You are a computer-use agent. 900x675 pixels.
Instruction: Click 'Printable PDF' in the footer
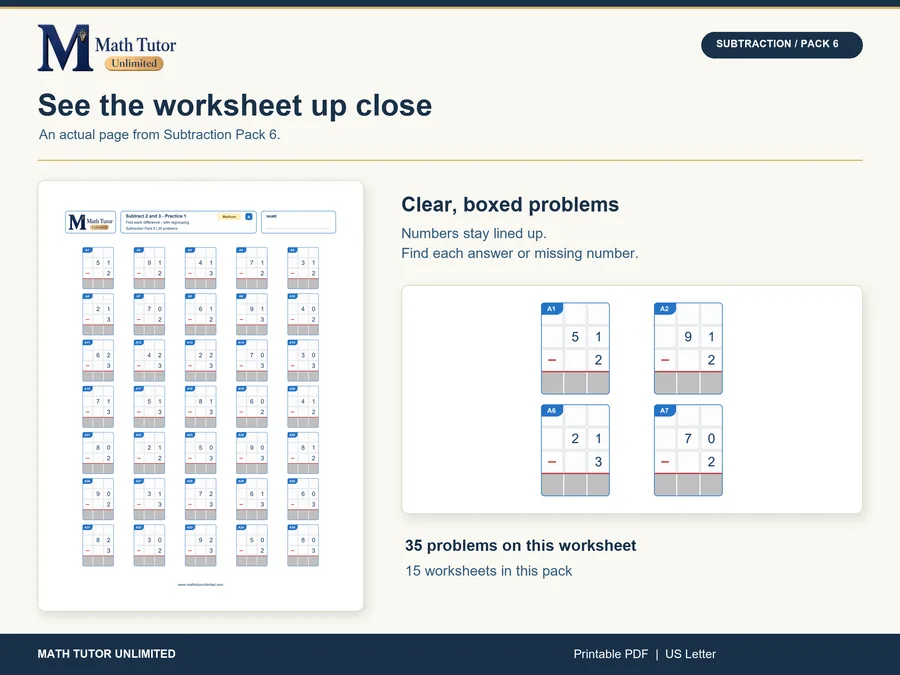click(610, 654)
